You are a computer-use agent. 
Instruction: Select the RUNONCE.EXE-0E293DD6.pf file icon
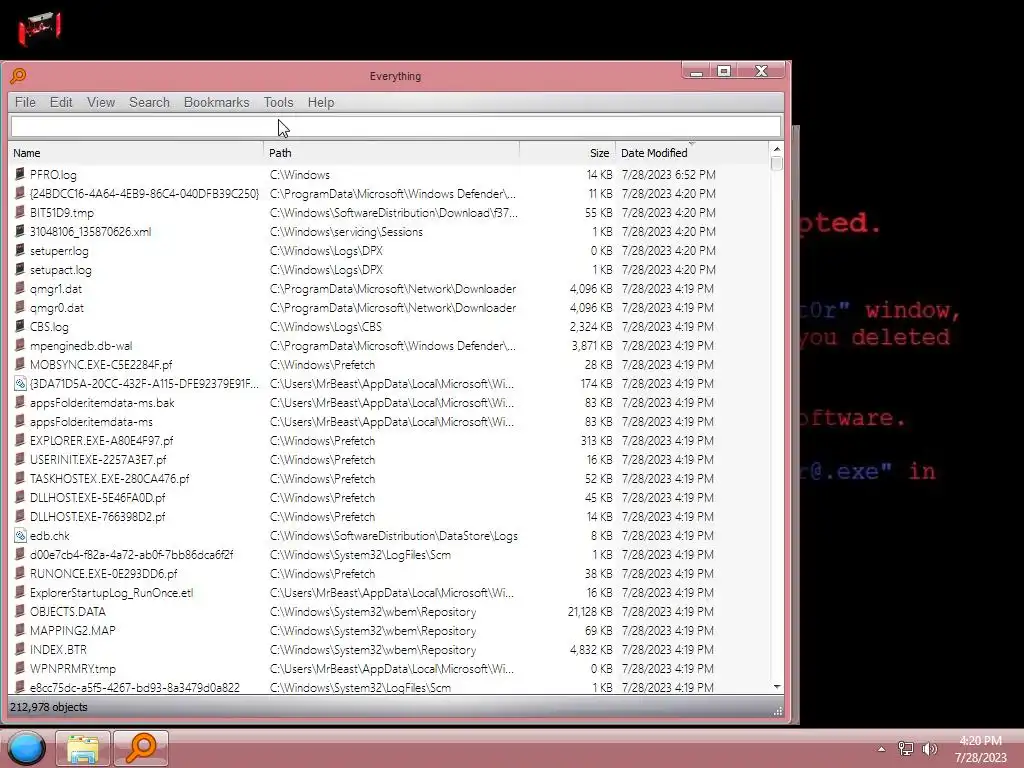click(20, 573)
